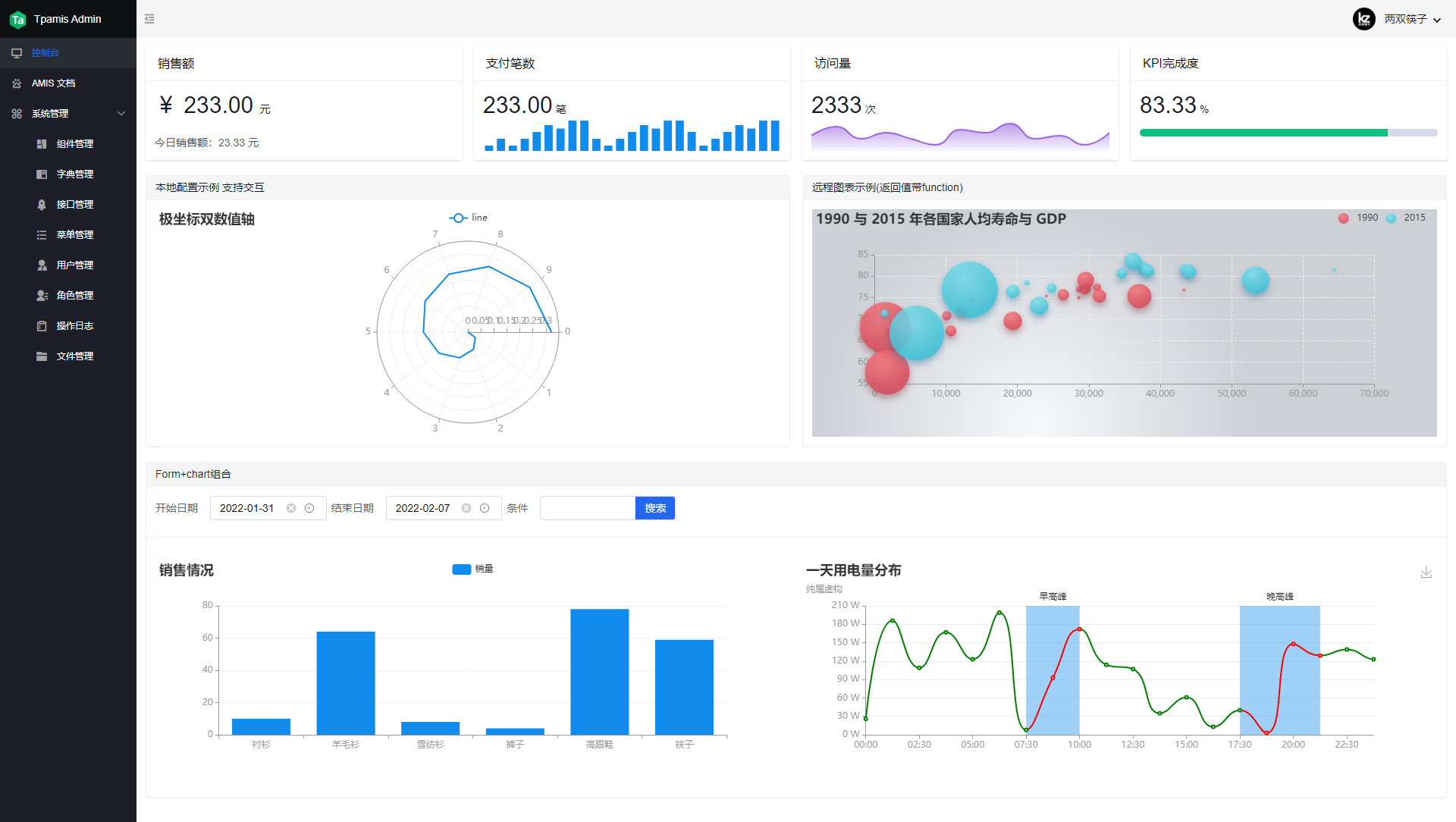
Task: Open the 两双筷子 user dropdown arrow
Action: click(x=1437, y=20)
